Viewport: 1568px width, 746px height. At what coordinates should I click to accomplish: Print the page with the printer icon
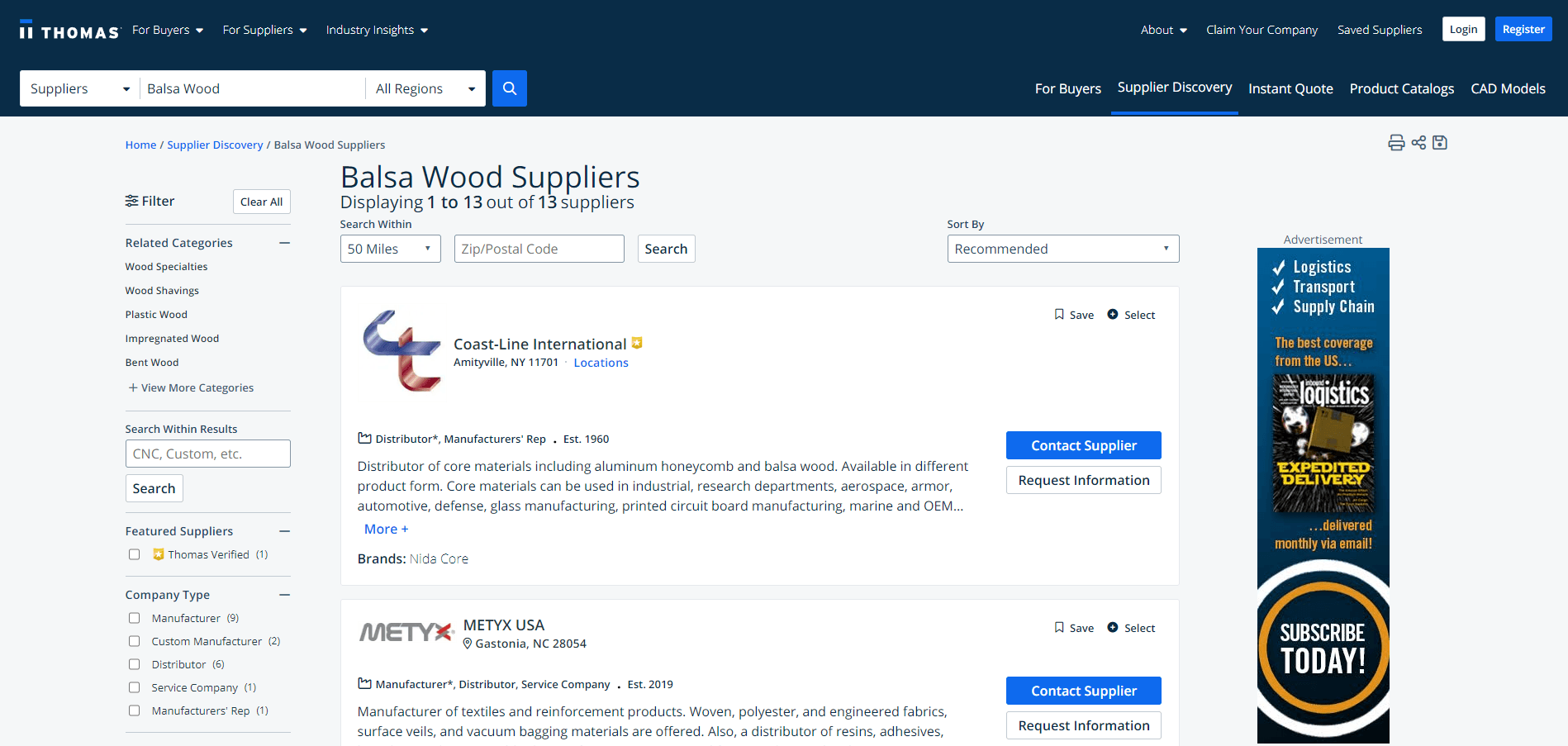(1396, 143)
